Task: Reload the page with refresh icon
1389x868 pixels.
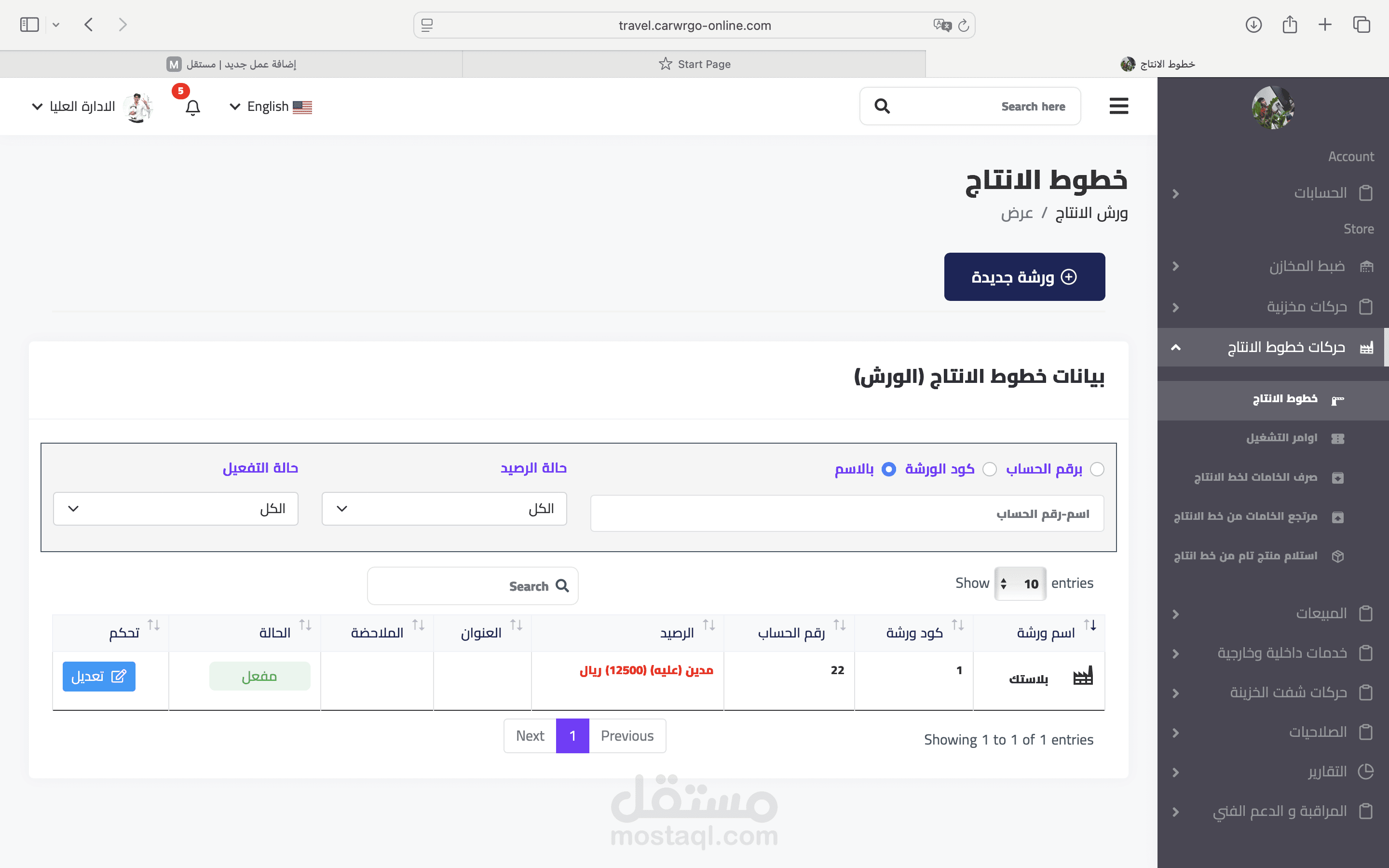Action: tap(964, 25)
